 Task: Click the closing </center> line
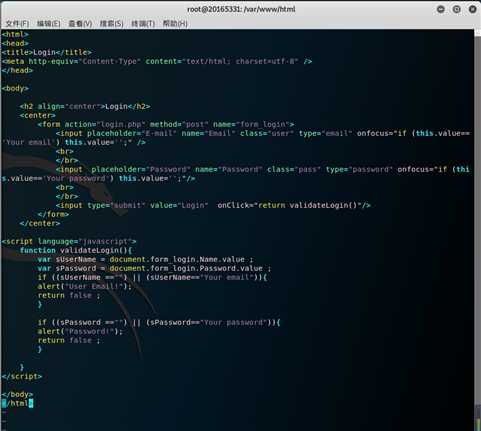(x=40, y=223)
